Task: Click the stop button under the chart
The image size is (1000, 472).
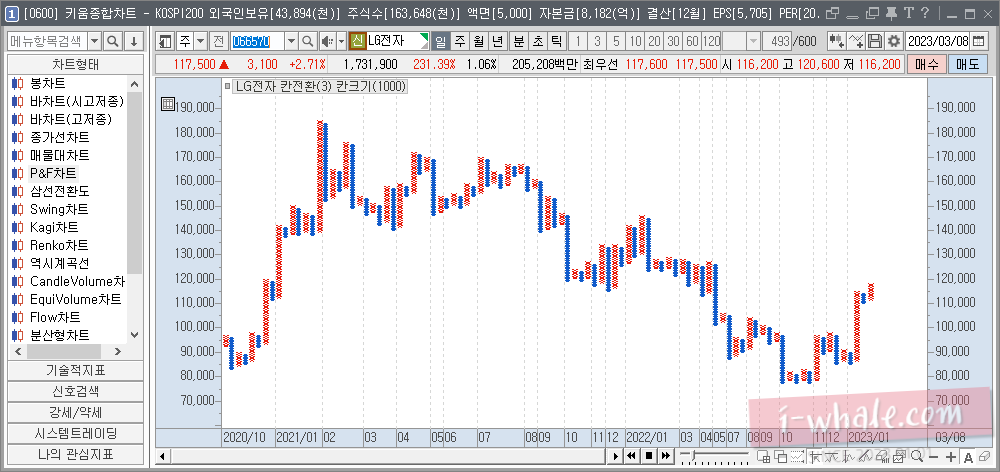Action: (649, 456)
